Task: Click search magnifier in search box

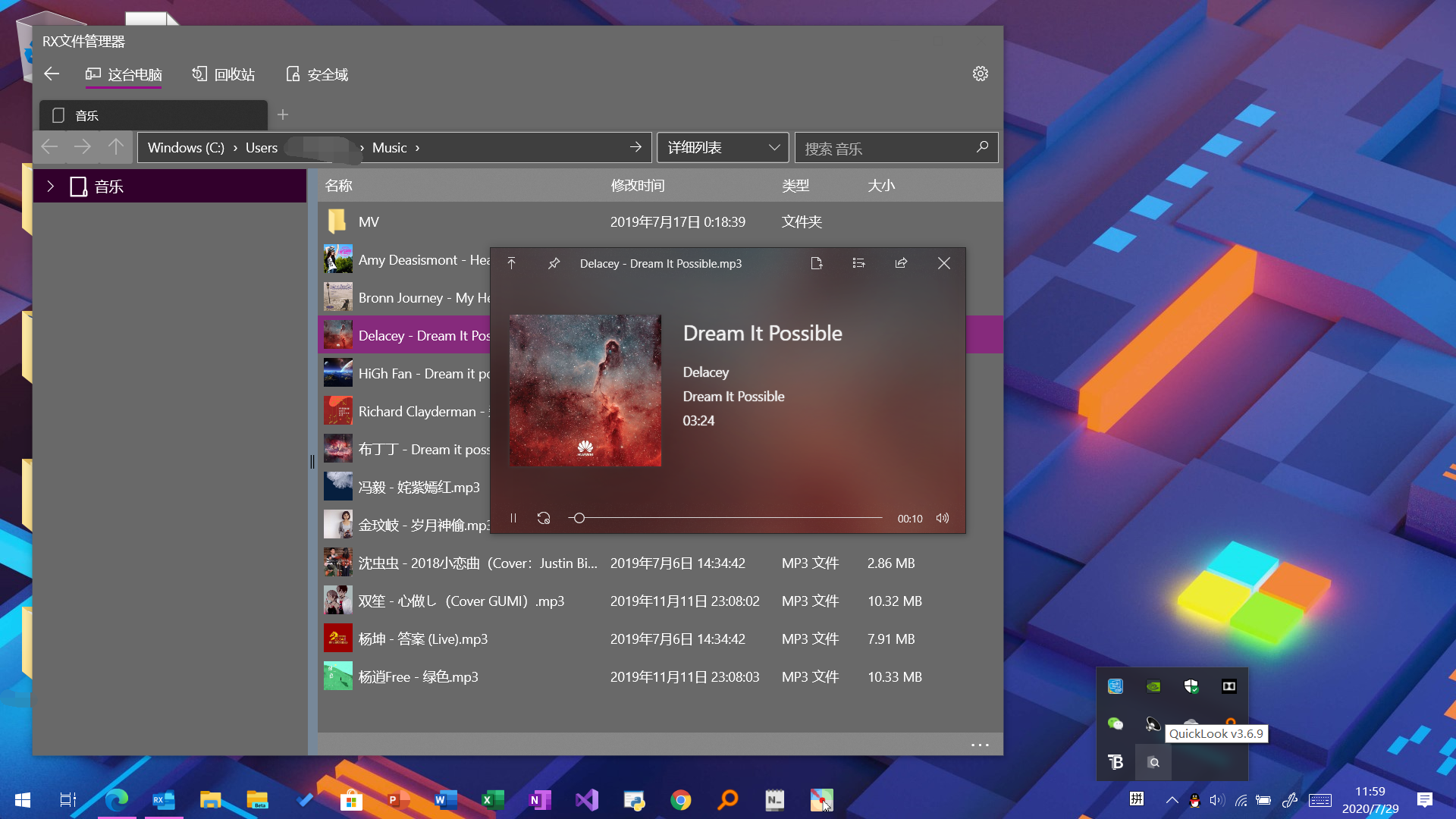Action: 982,147
